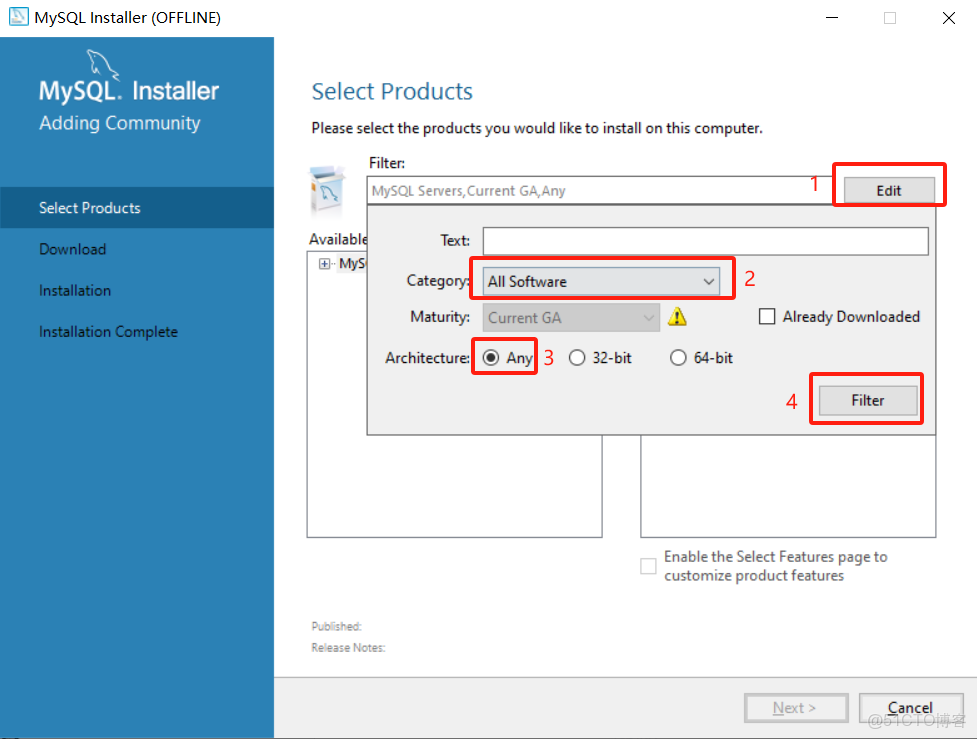This screenshot has width=977, height=739.
Task: Click the Release Notes label text
Action: pos(348,648)
